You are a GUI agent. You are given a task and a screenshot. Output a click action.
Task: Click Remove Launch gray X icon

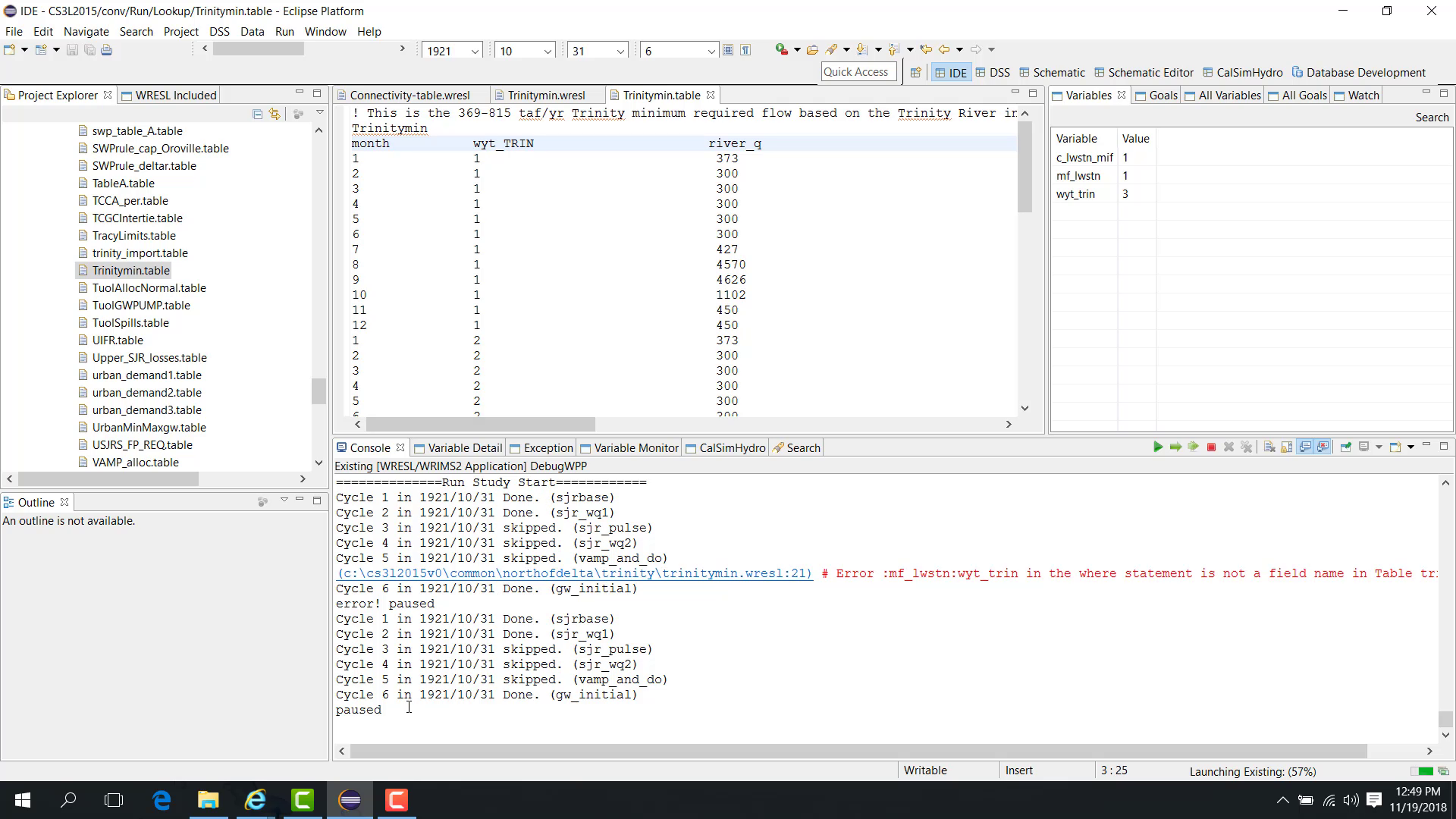coord(1228,447)
